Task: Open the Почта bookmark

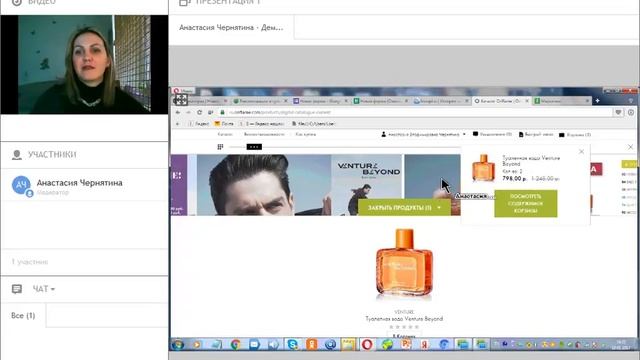Action: 224,124
